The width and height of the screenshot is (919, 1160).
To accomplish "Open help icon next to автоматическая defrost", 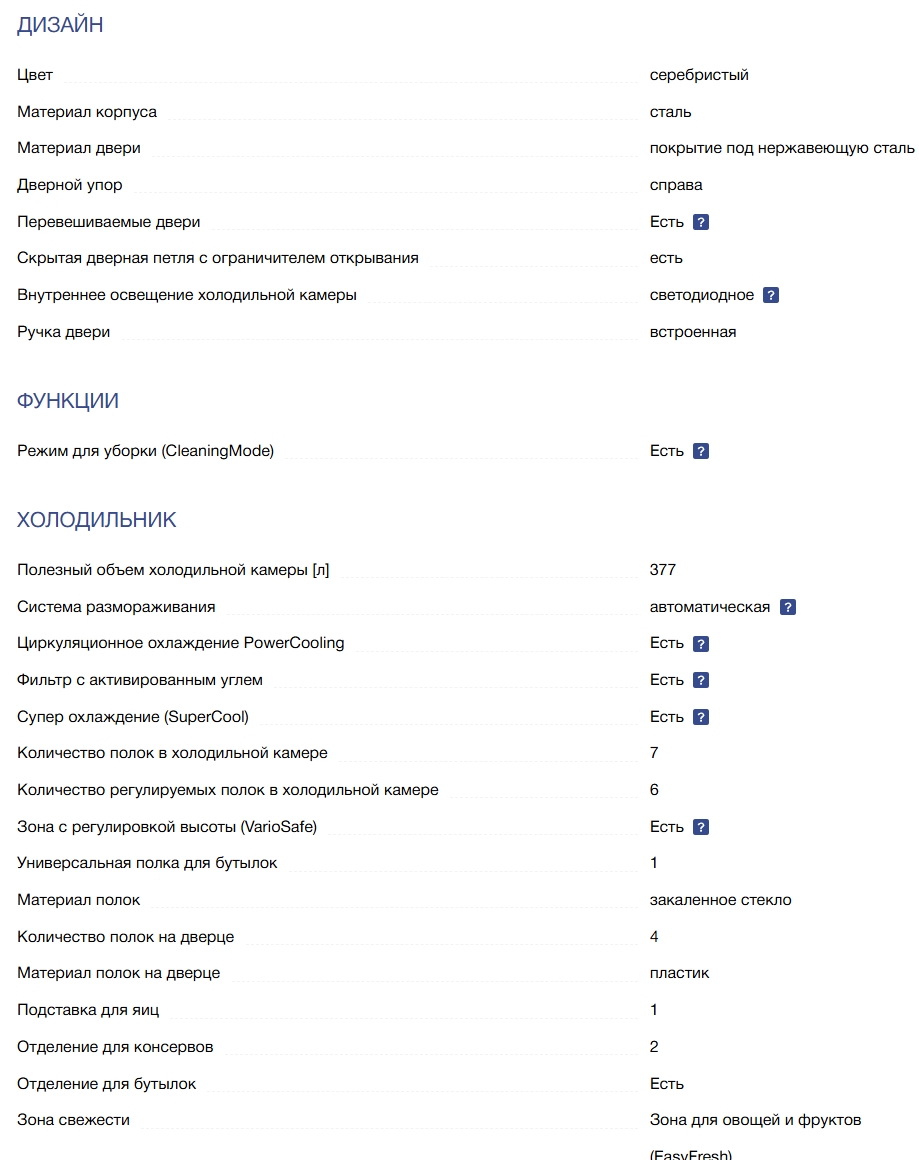I will pyautogui.click(x=788, y=607).
